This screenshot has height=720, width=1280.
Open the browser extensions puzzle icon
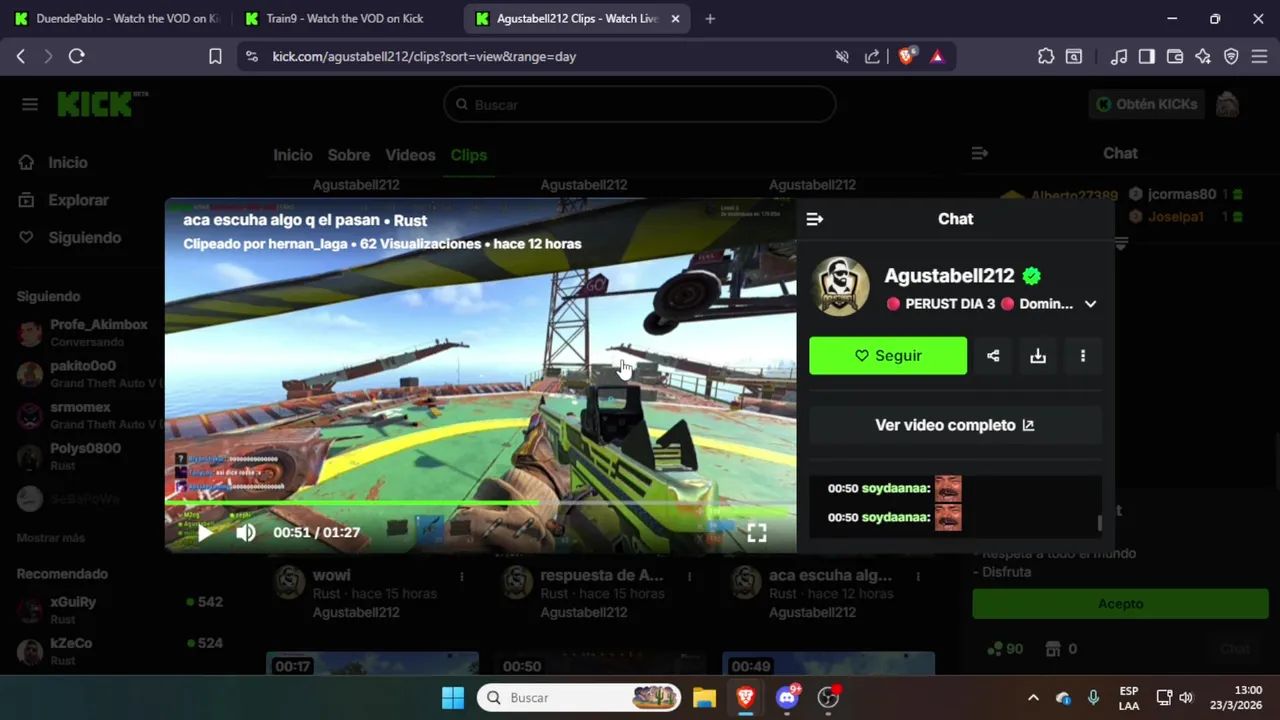[1046, 57]
